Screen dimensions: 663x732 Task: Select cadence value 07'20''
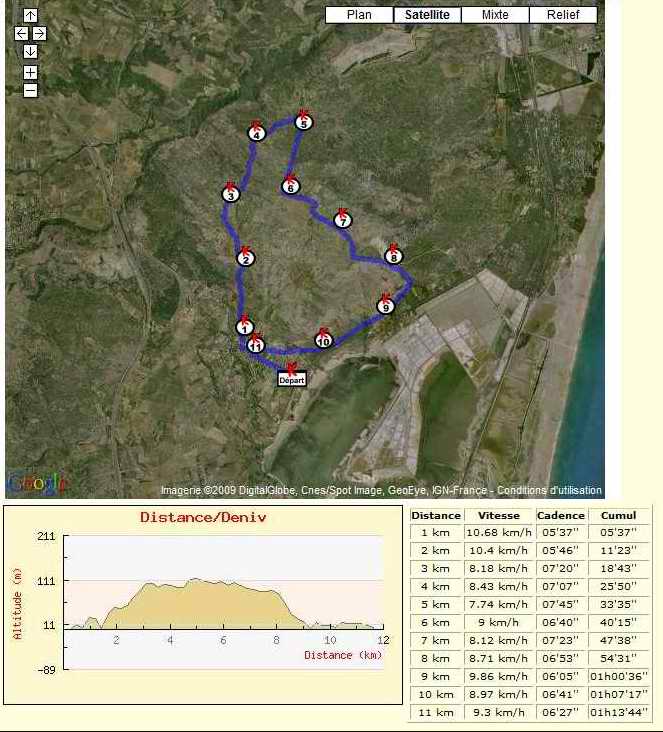561,569
